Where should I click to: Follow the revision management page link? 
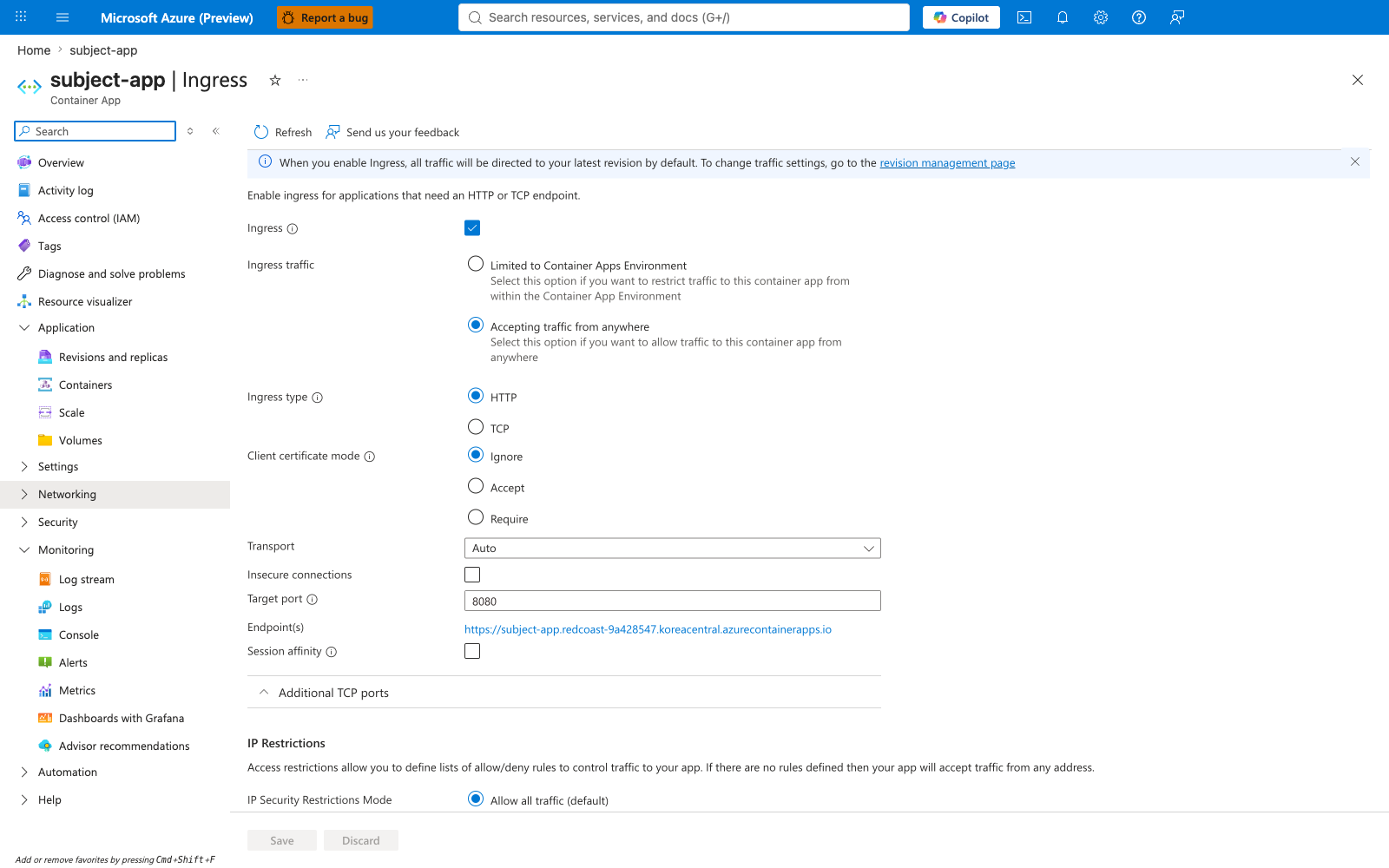coord(947,163)
